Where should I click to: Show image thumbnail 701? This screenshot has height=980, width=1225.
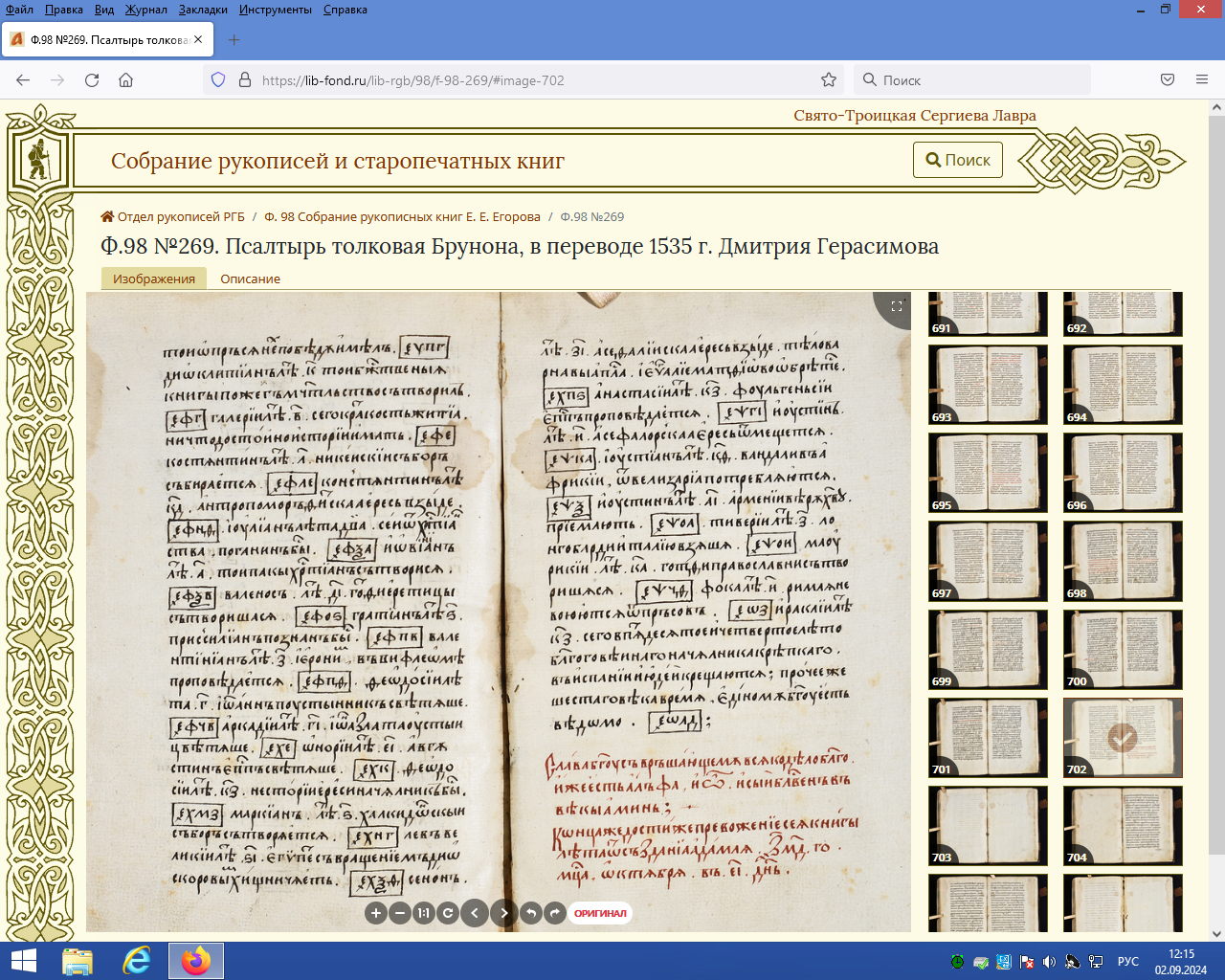[988, 737]
